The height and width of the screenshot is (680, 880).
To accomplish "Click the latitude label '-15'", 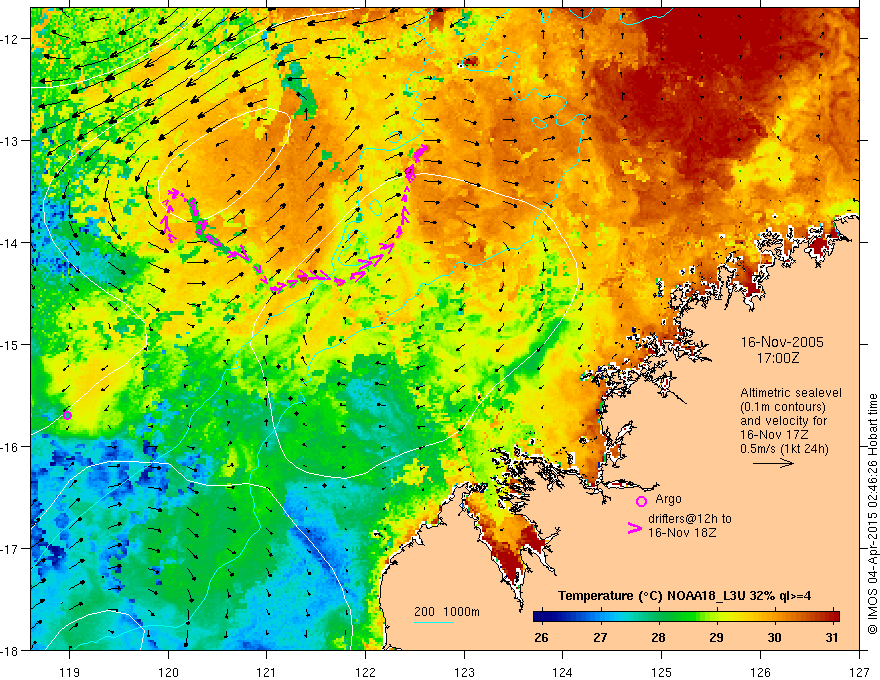I will (9, 344).
